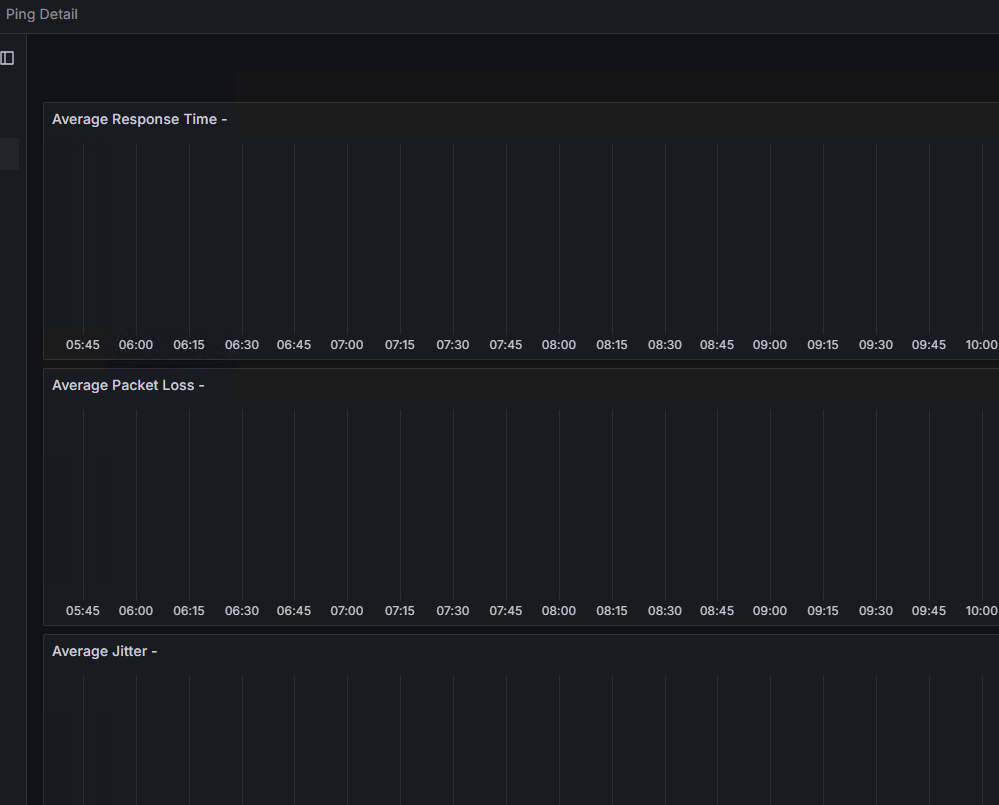Click 06:30 on Average Response Time axis
Image resolution: width=999 pixels, height=805 pixels.
[242, 345]
